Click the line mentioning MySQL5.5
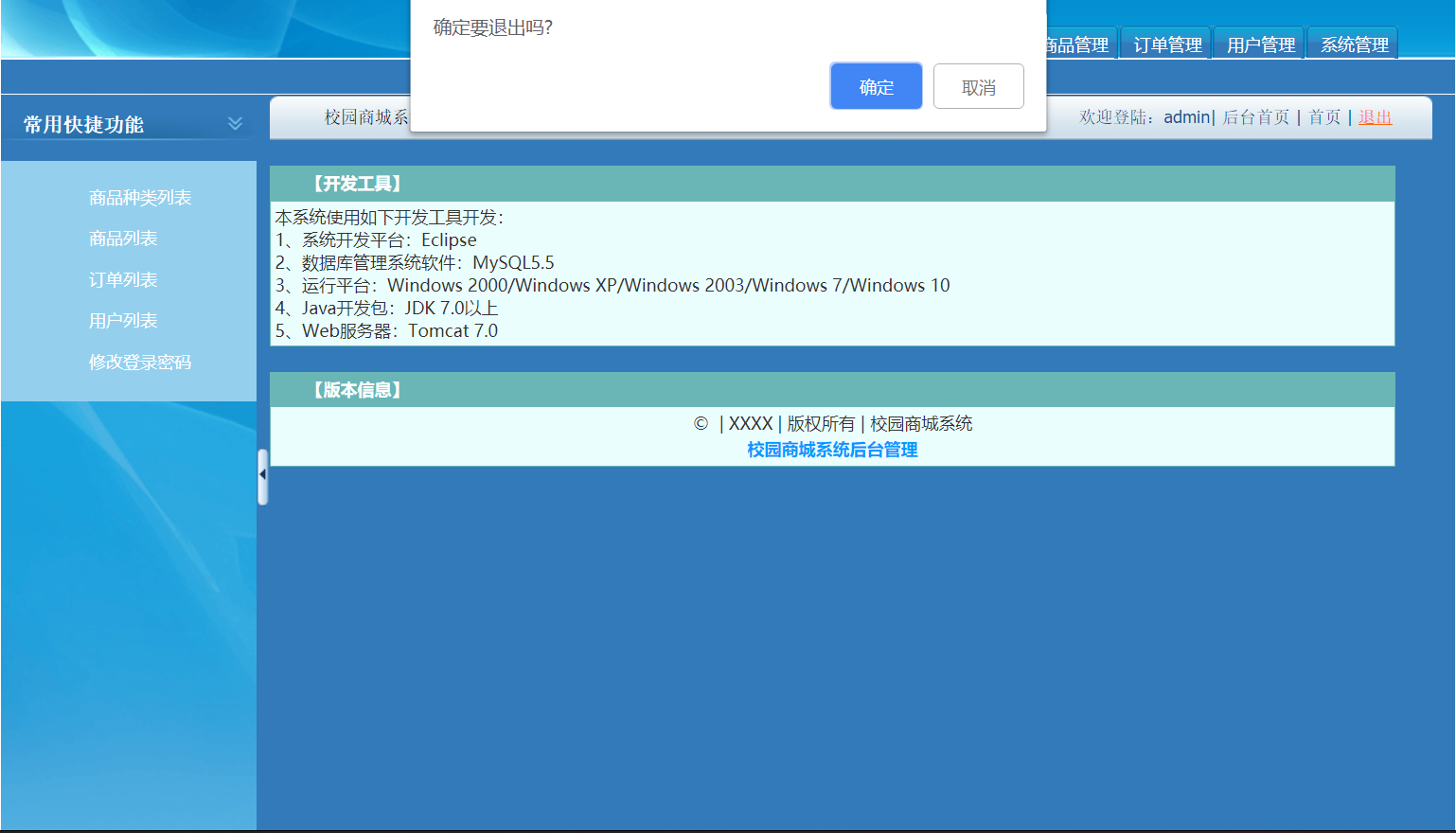 click(415, 263)
